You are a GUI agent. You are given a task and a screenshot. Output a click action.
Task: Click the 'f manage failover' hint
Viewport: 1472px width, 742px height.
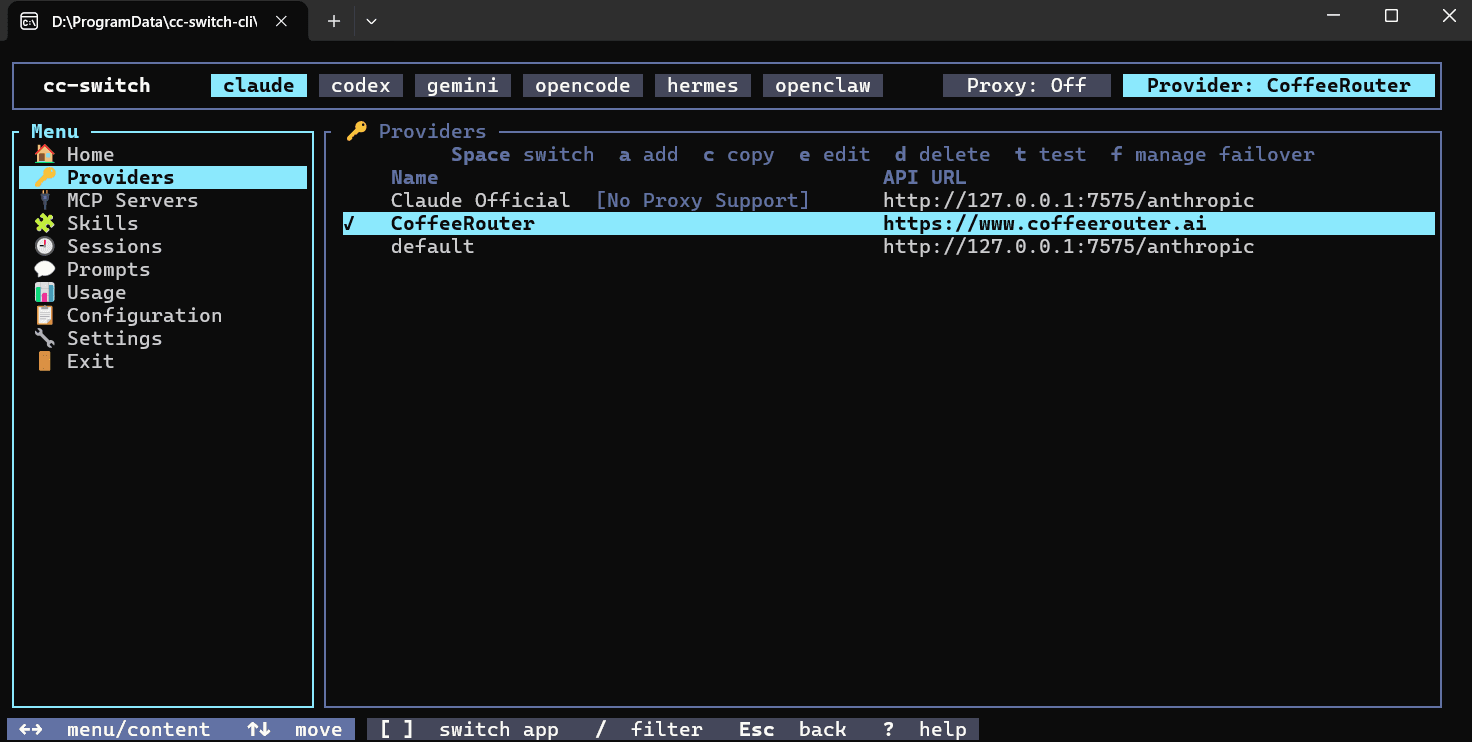click(1212, 154)
